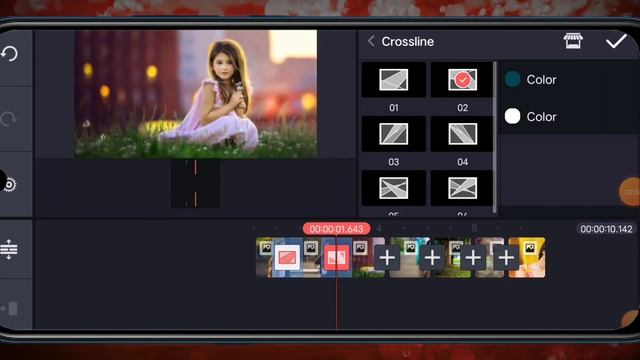The image size is (640, 360).
Task: Tap the total duration 00:00:10.142
Action: tap(606, 229)
